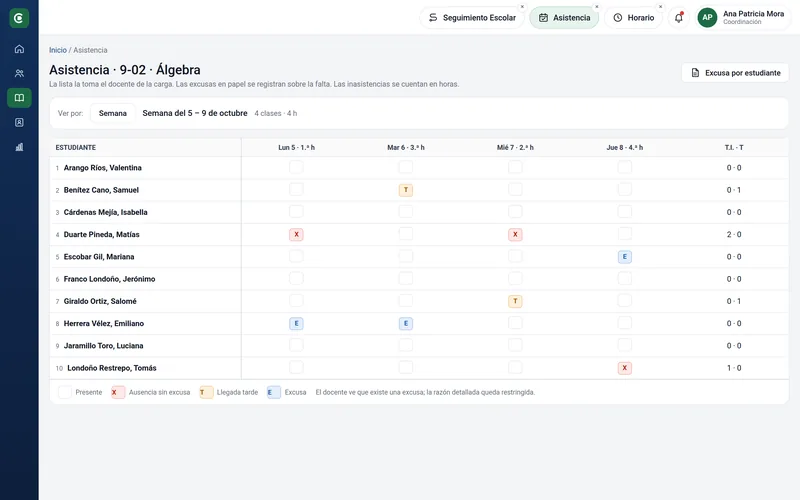Screen dimensions: 800x500
Task: Toggle Arango Ríos attendance for Lun 5
Action: 296,167
